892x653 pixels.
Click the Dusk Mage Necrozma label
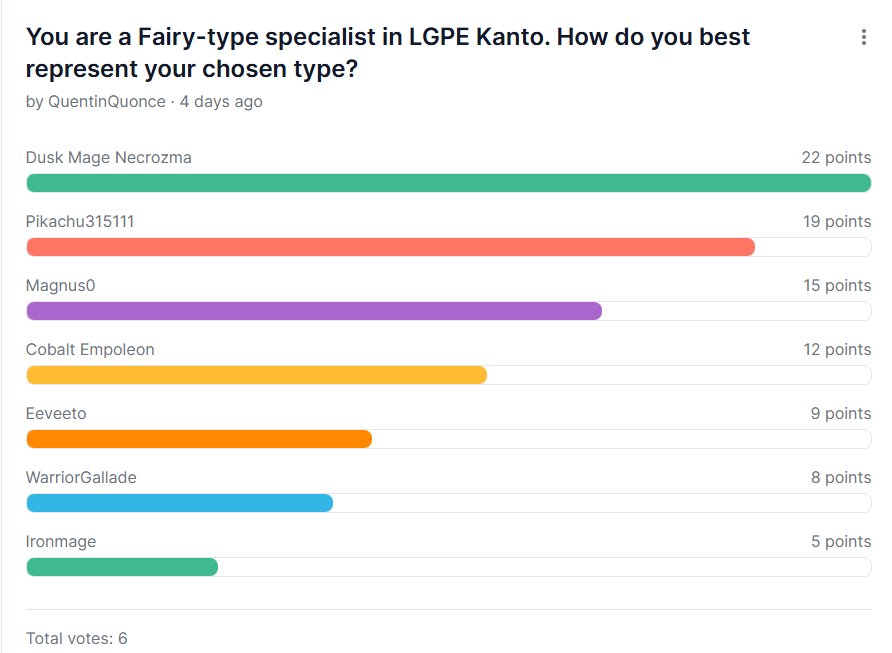(x=109, y=158)
